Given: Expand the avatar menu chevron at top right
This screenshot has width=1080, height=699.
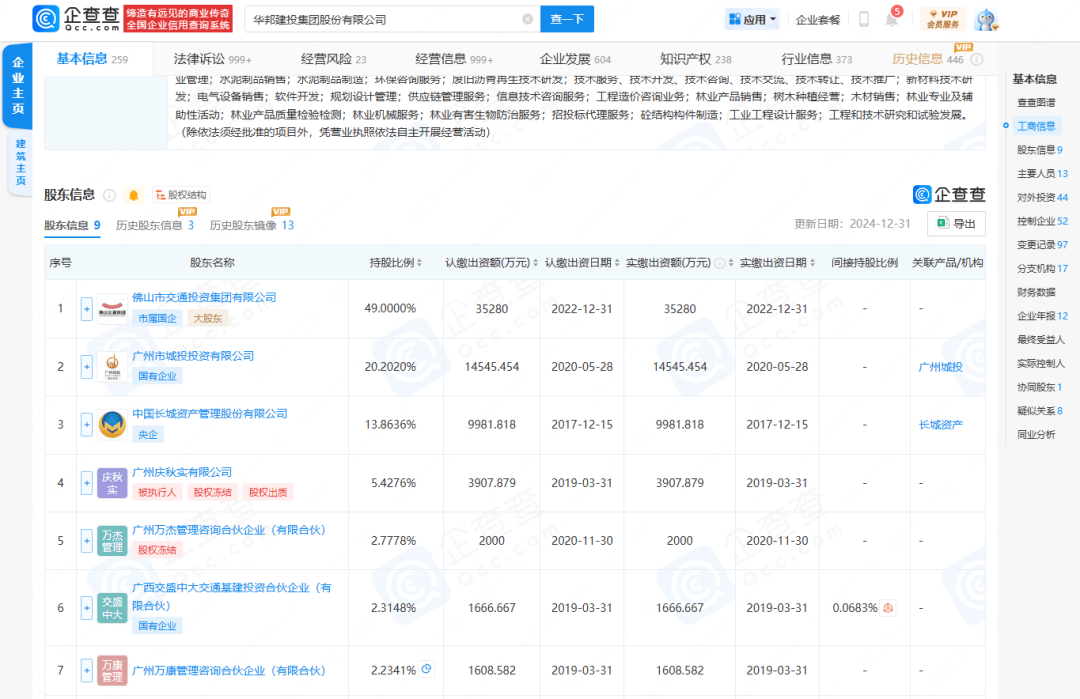Looking at the screenshot, I should point(996,27).
